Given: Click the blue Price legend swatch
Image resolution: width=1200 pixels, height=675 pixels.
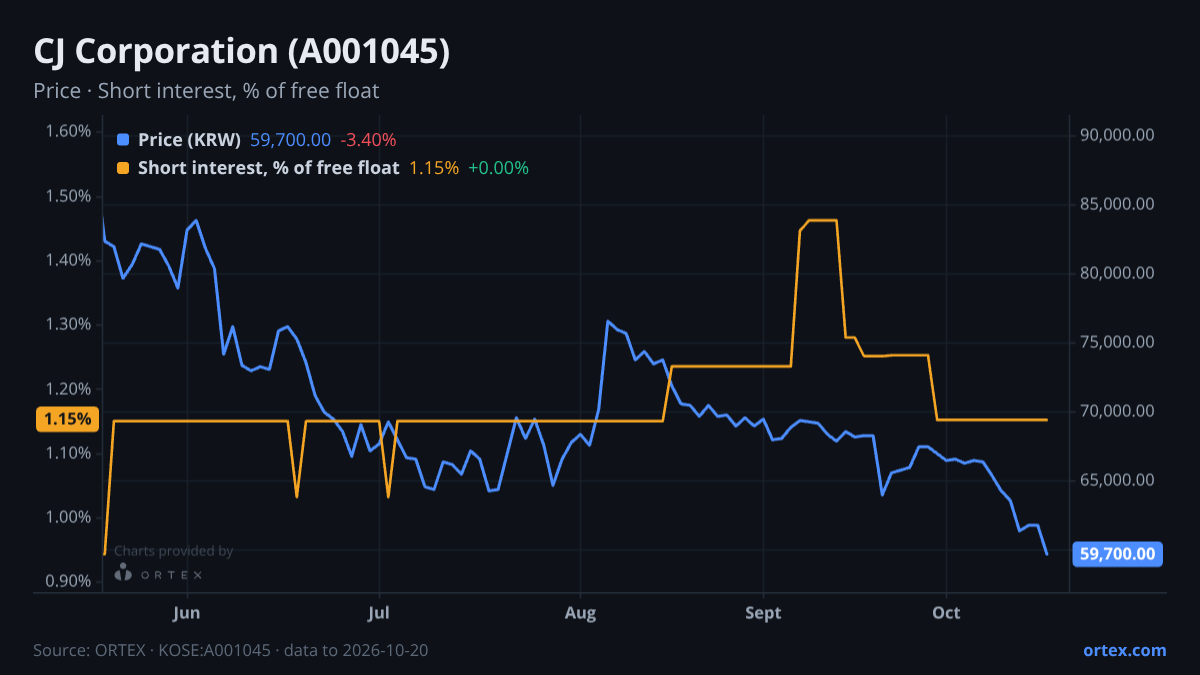Looking at the screenshot, I should point(124,140).
